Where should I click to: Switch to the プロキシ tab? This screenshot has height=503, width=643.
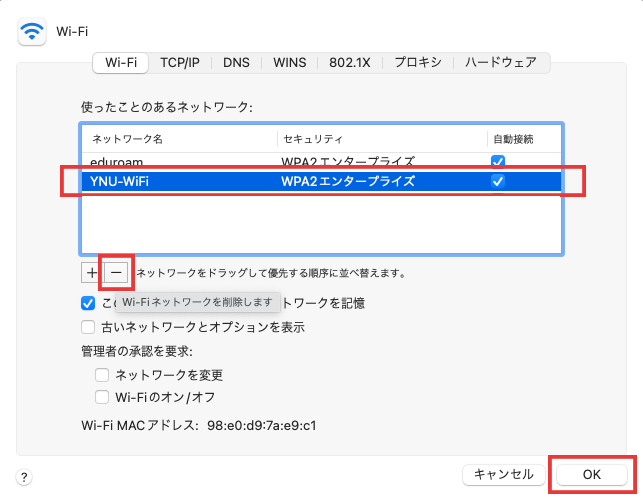click(418, 62)
